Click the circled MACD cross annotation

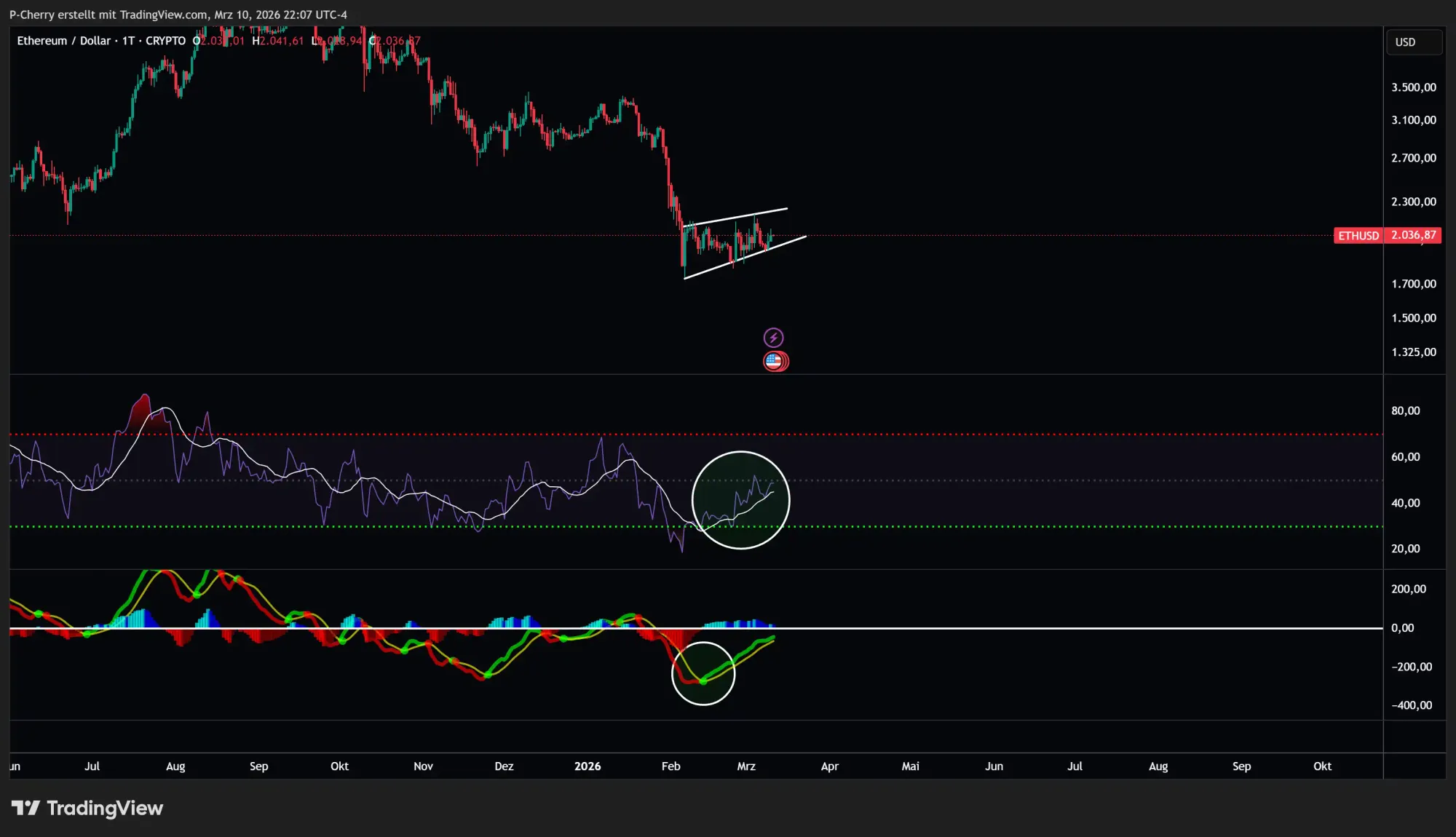click(x=703, y=673)
